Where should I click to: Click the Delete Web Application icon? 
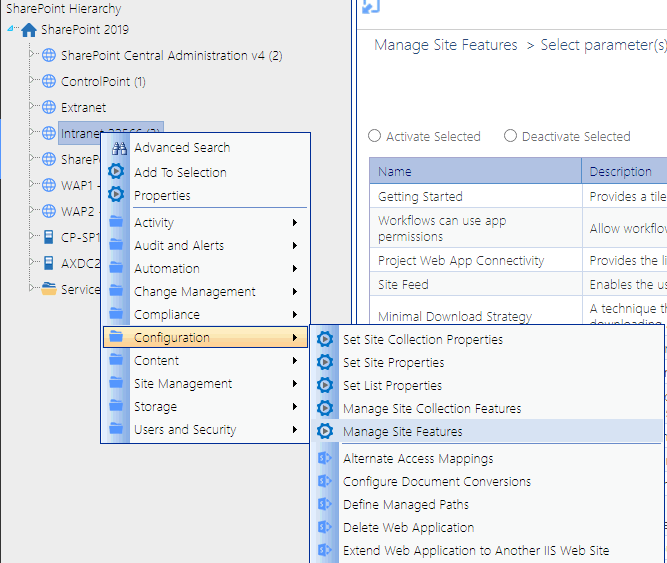pyautogui.click(x=325, y=528)
